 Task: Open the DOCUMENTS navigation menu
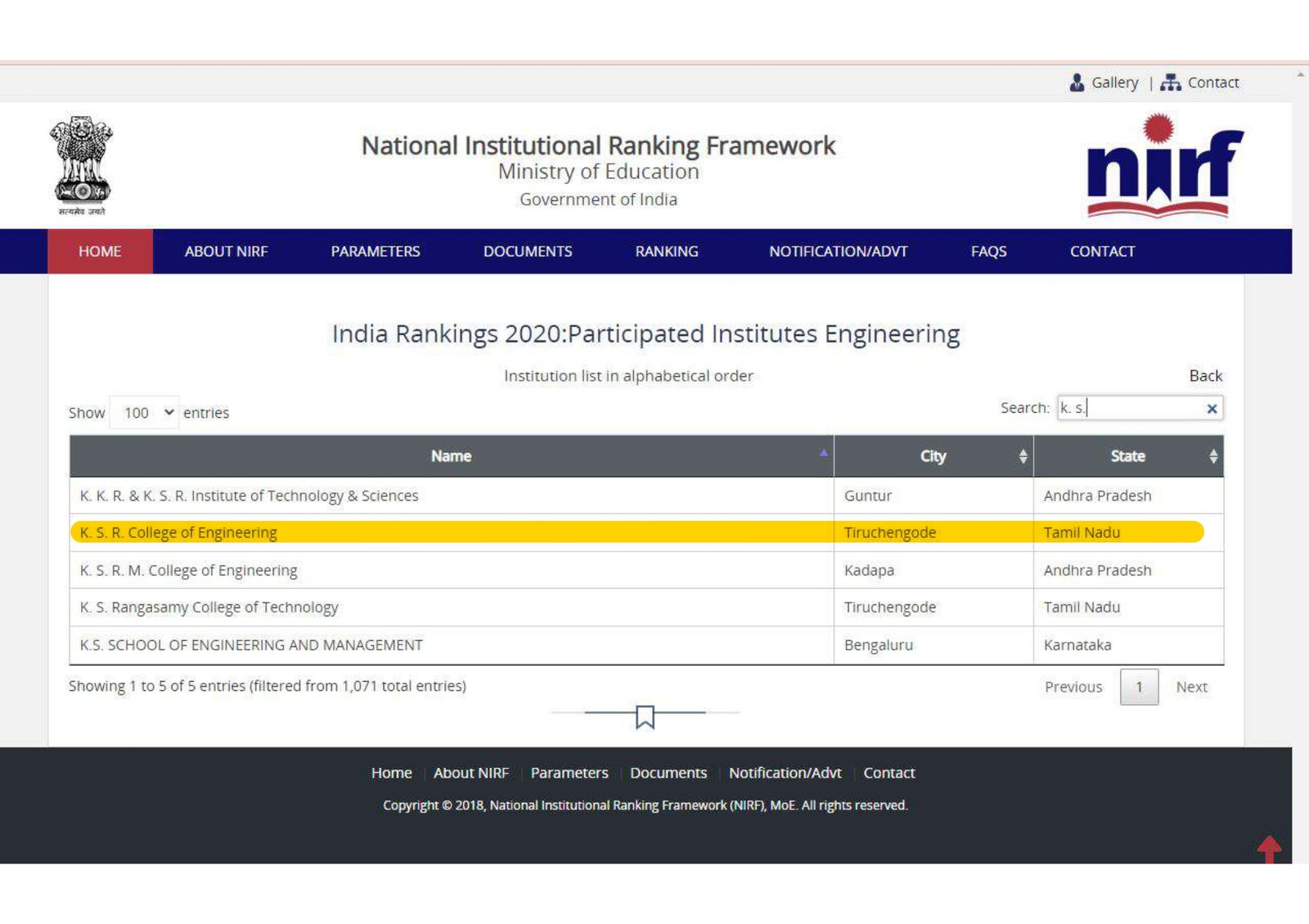pos(527,252)
